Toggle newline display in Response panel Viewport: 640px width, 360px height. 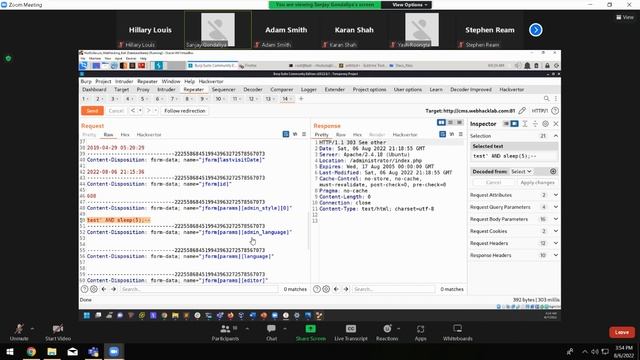pos(452,134)
